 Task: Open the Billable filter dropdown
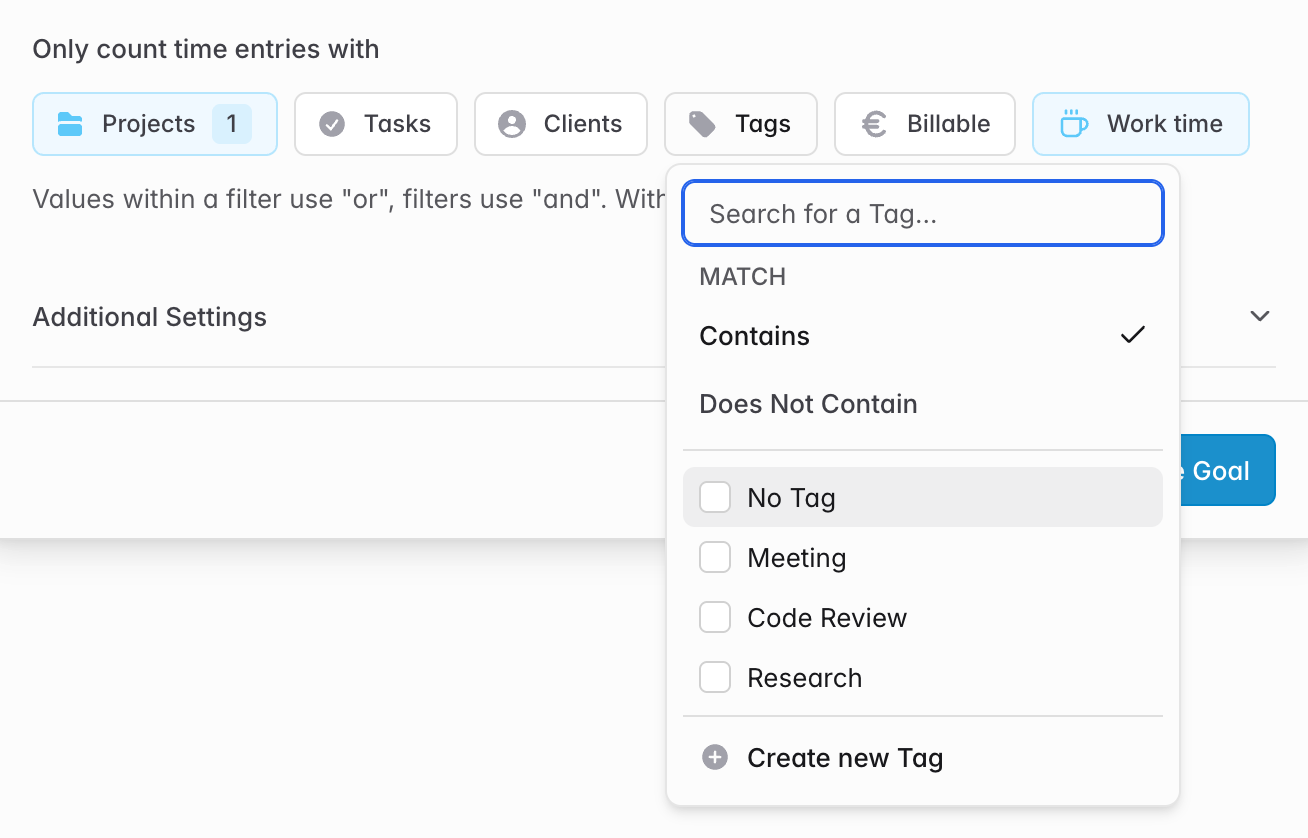coord(925,124)
